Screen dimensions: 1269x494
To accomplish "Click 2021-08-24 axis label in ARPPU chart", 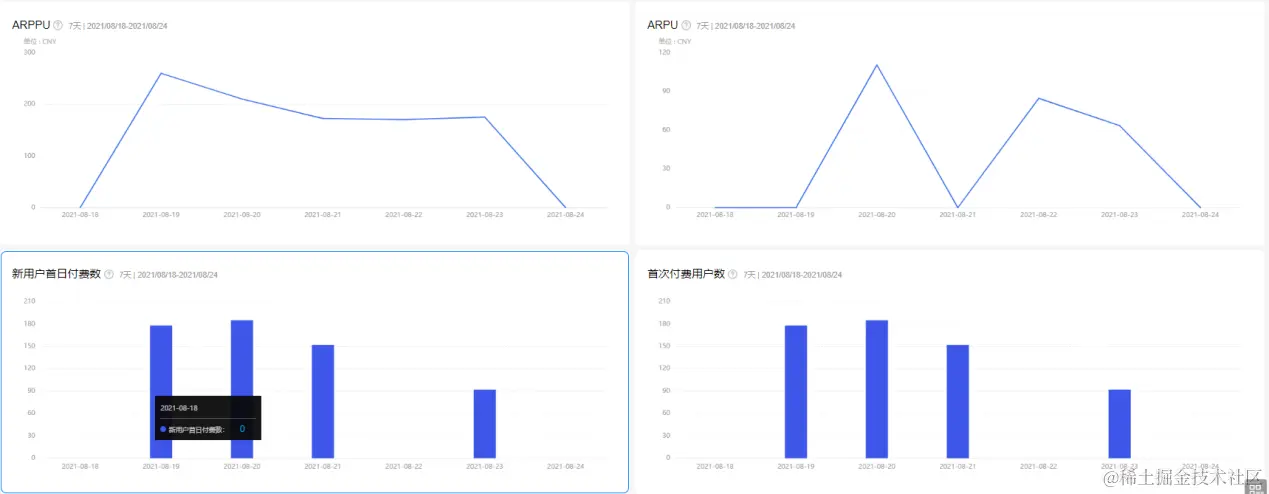I will click(566, 214).
